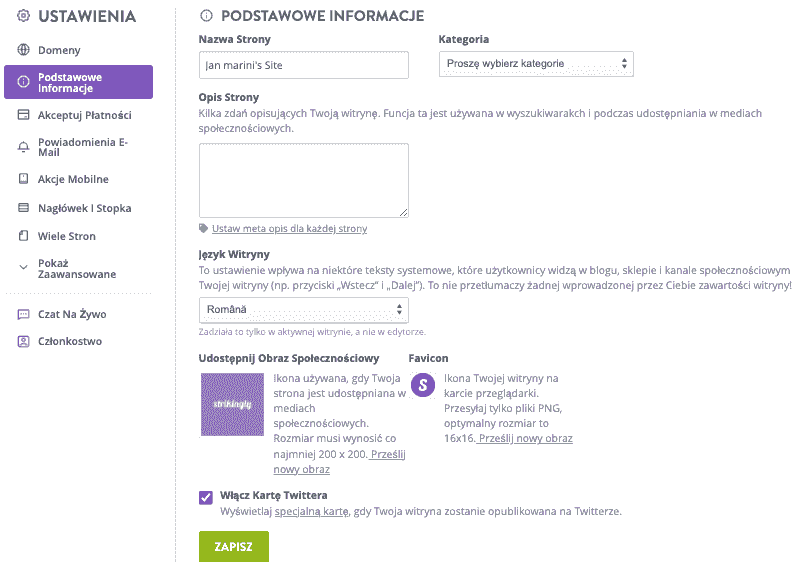Click the globe icon beside Domeny
The height and width of the screenshot is (562, 808).
(23, 50)
